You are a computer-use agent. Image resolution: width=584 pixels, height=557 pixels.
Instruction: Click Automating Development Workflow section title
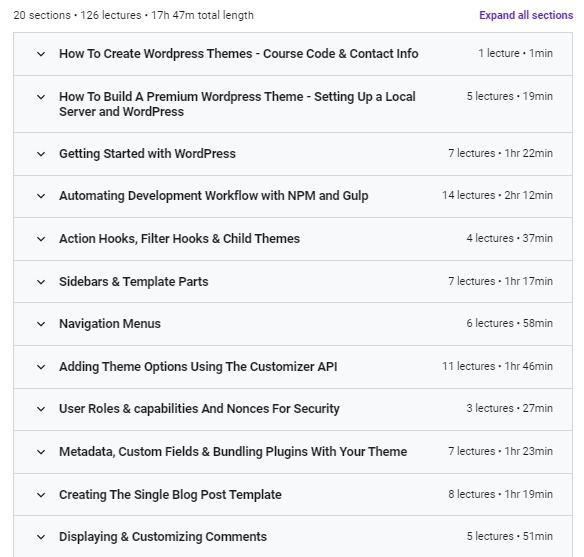[x=214, y=195]
